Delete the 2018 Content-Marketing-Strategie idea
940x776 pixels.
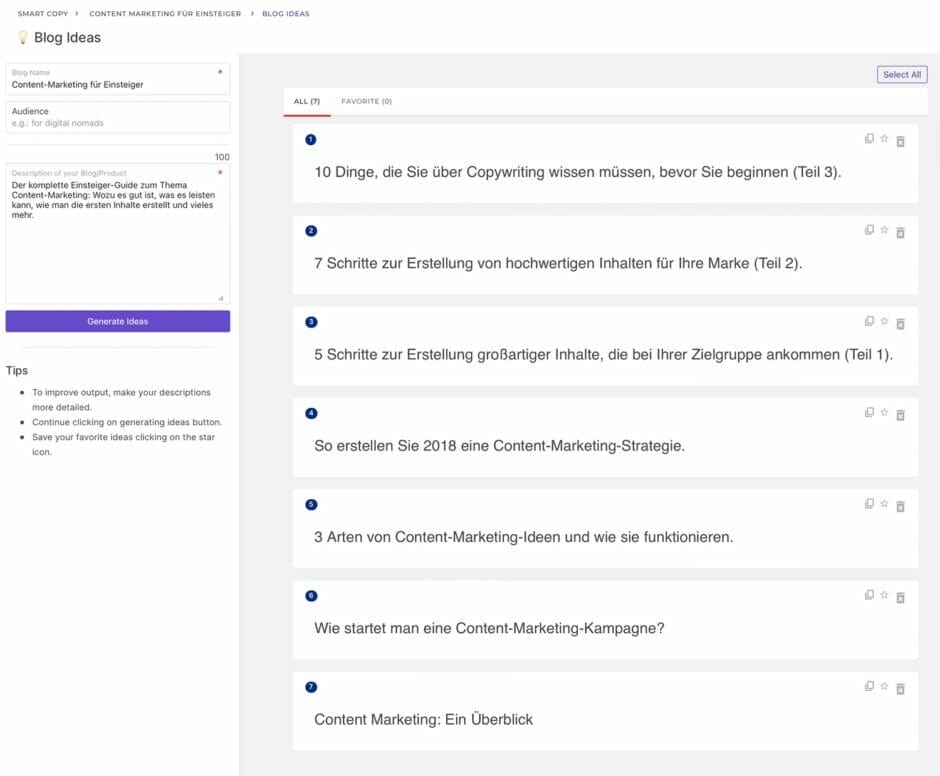(x=900, y=414)
